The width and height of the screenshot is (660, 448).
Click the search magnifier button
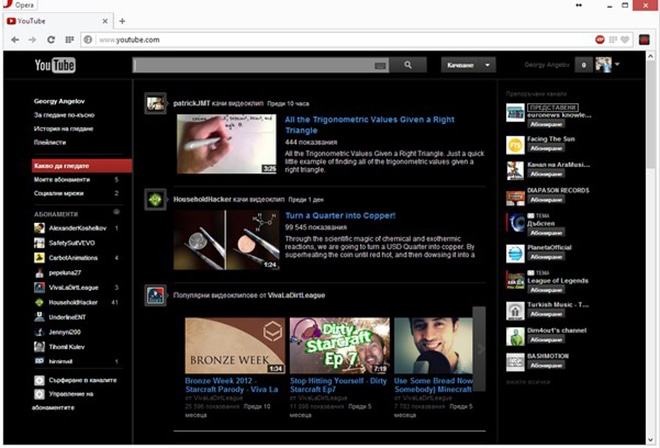coord(408,65)
